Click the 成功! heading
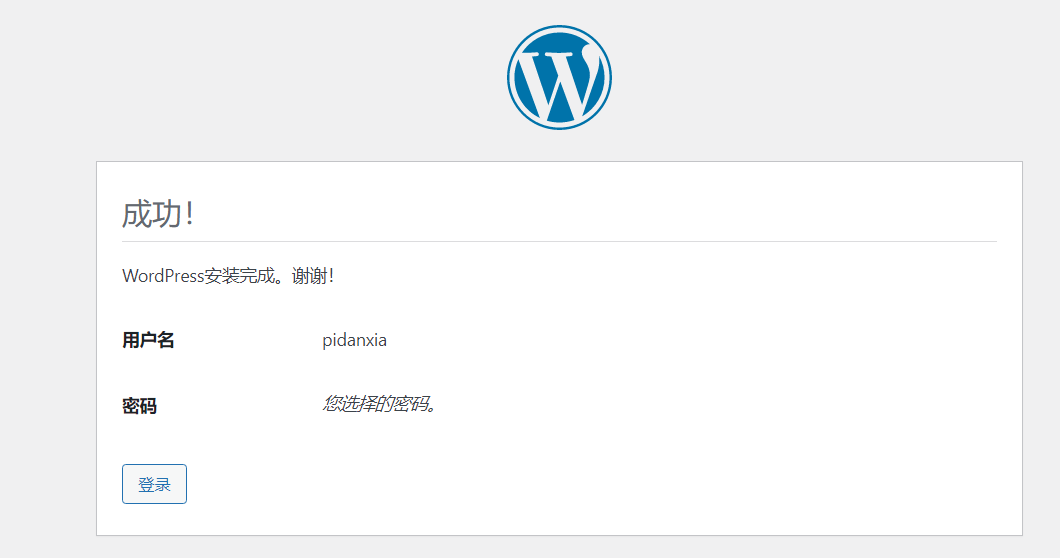This screenshot has width=1060, height=558. (157, 213)
